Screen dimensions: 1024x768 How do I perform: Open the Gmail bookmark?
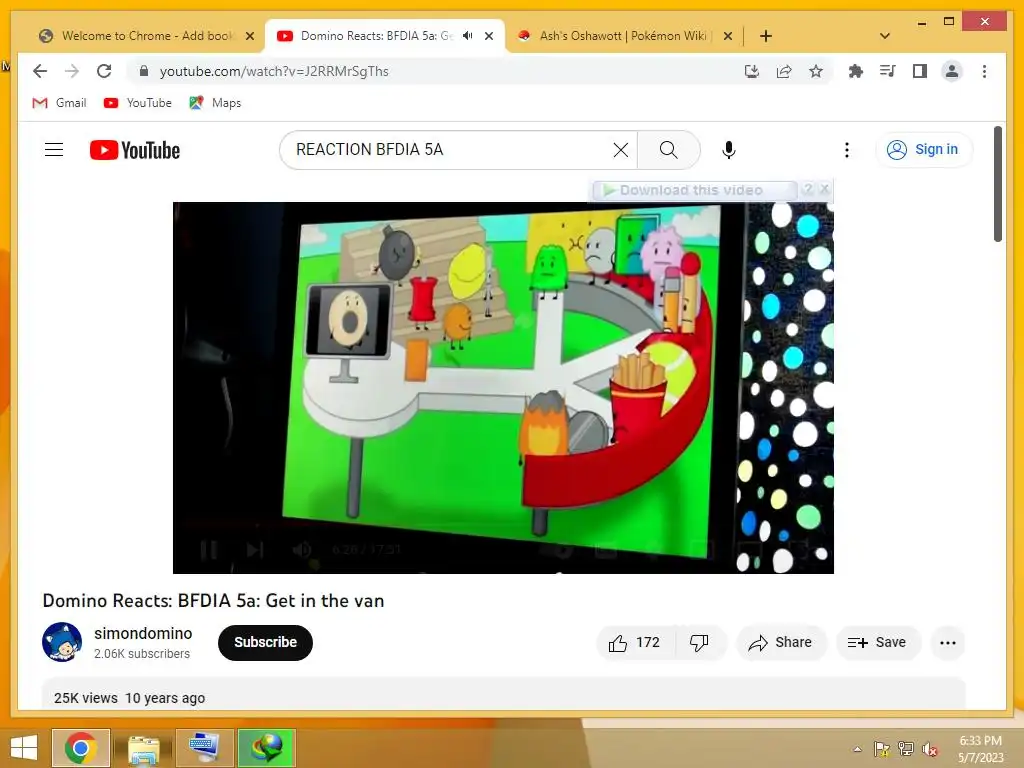pyautogui.click(x=59, y=103)
